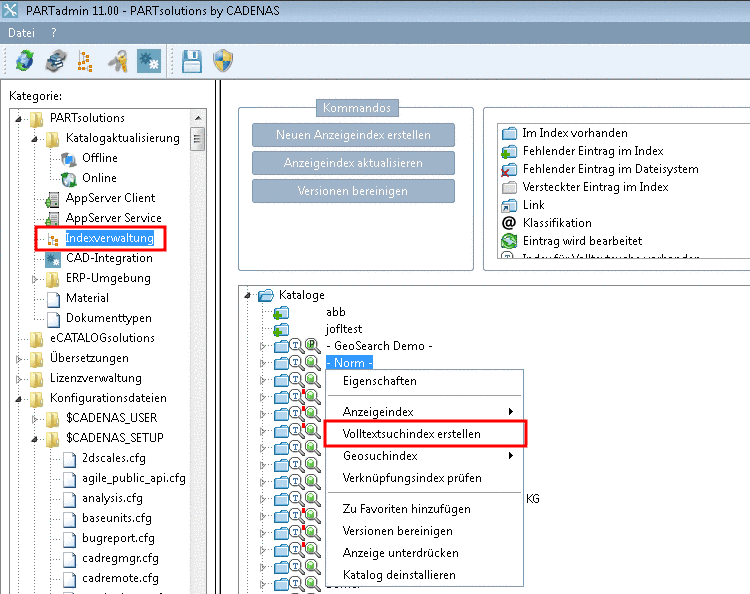
Task: Select Material tree item
Action: click(x=87, y=298)
